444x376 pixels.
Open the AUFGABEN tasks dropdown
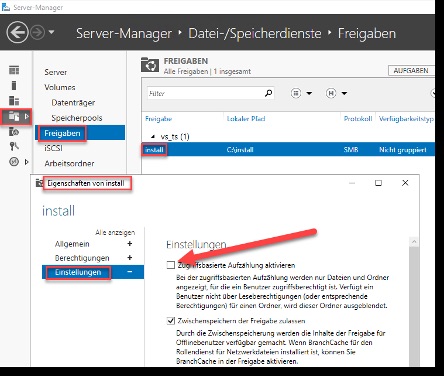[411, 71]
